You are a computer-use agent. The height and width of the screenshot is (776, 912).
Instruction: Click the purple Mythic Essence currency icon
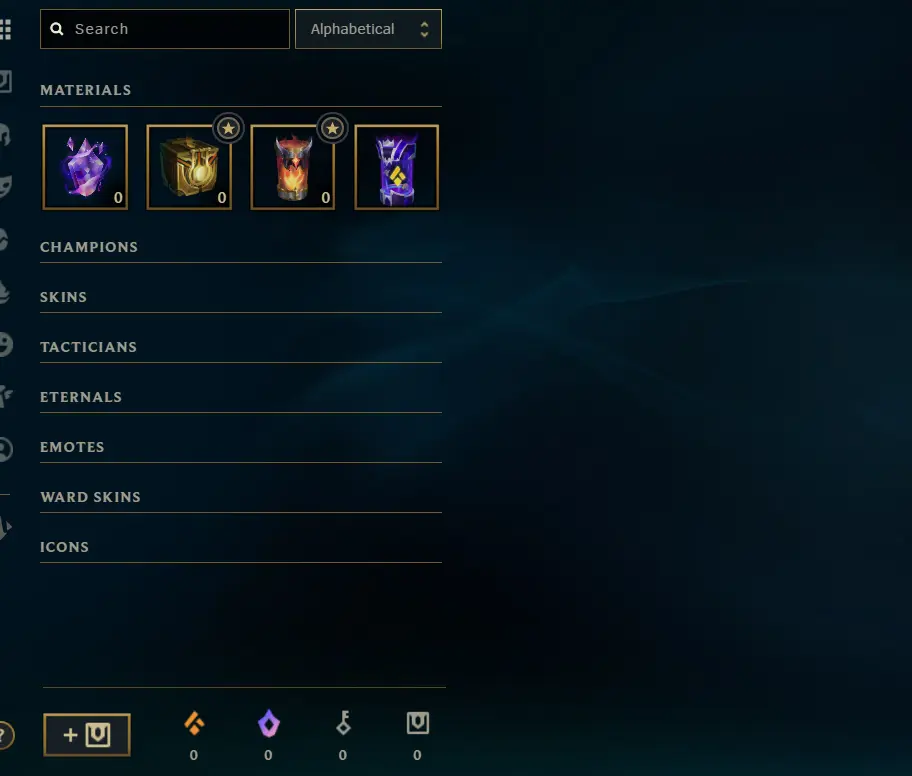268,723
